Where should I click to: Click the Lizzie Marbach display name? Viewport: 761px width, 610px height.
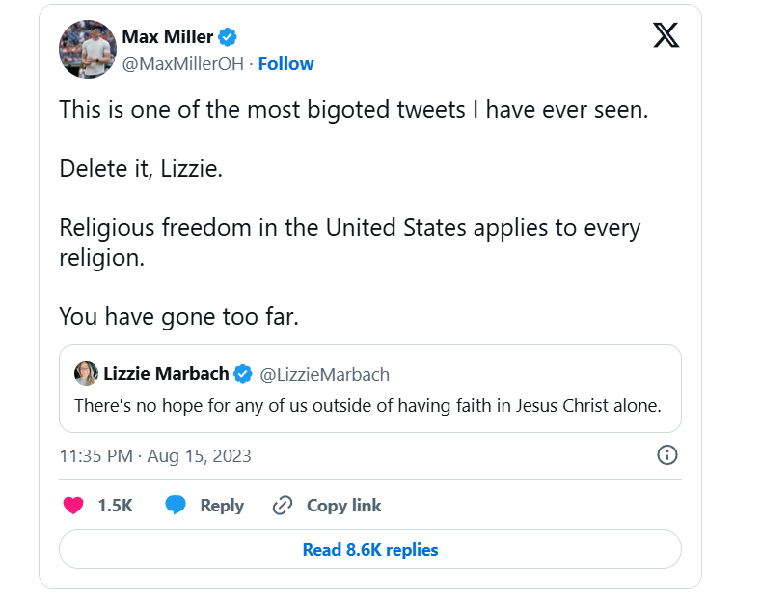pyautogui.click(x=164, y=374)
